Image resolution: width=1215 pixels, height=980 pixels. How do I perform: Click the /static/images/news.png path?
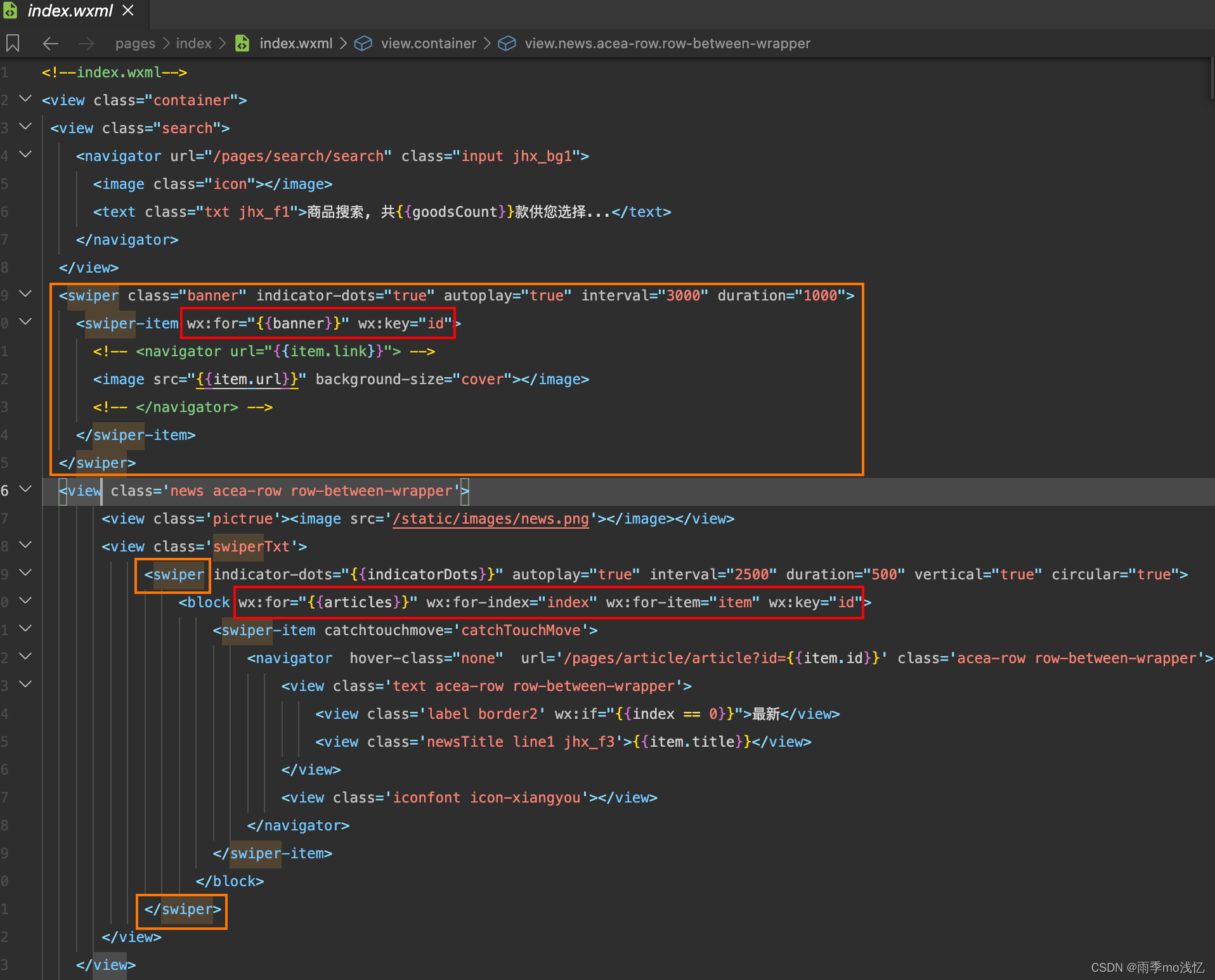tap(491, 519)
